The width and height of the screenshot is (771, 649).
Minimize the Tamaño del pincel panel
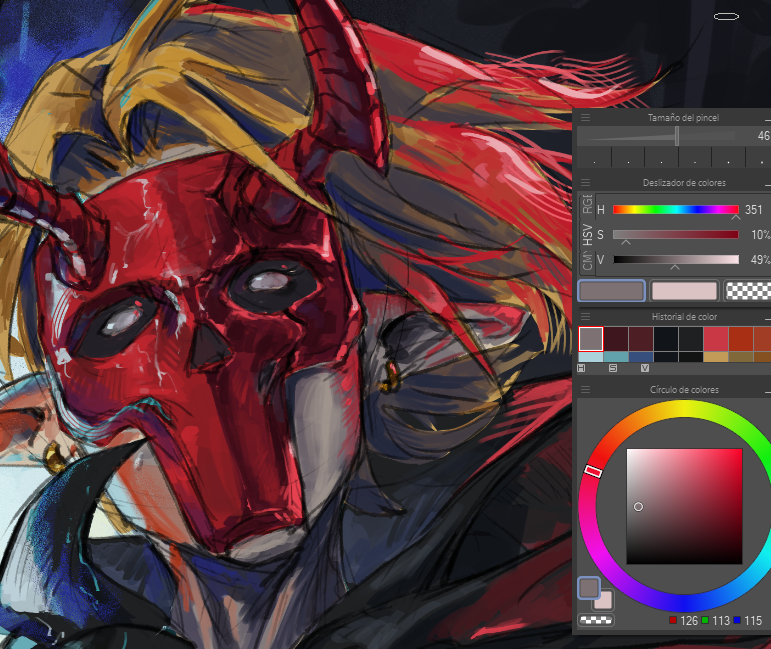coord(768,118)
